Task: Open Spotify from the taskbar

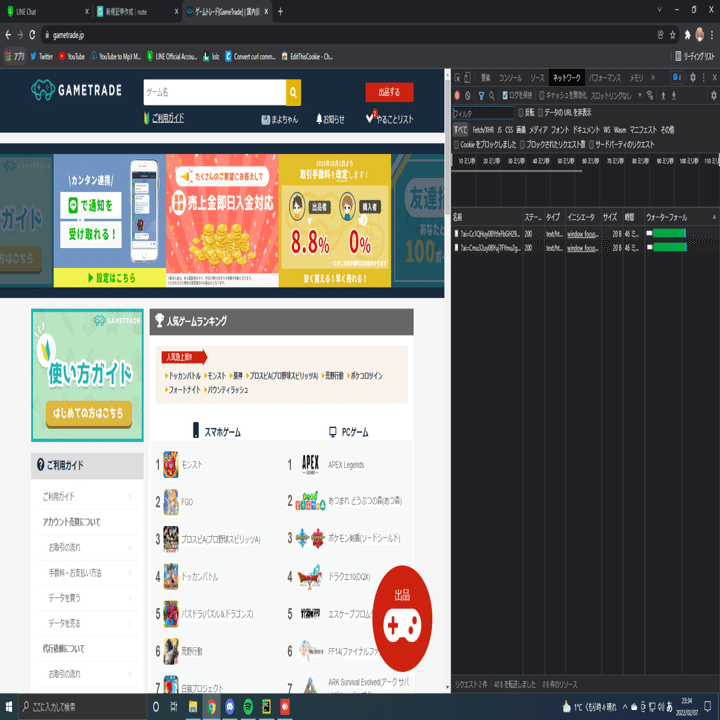Action: 248,707
